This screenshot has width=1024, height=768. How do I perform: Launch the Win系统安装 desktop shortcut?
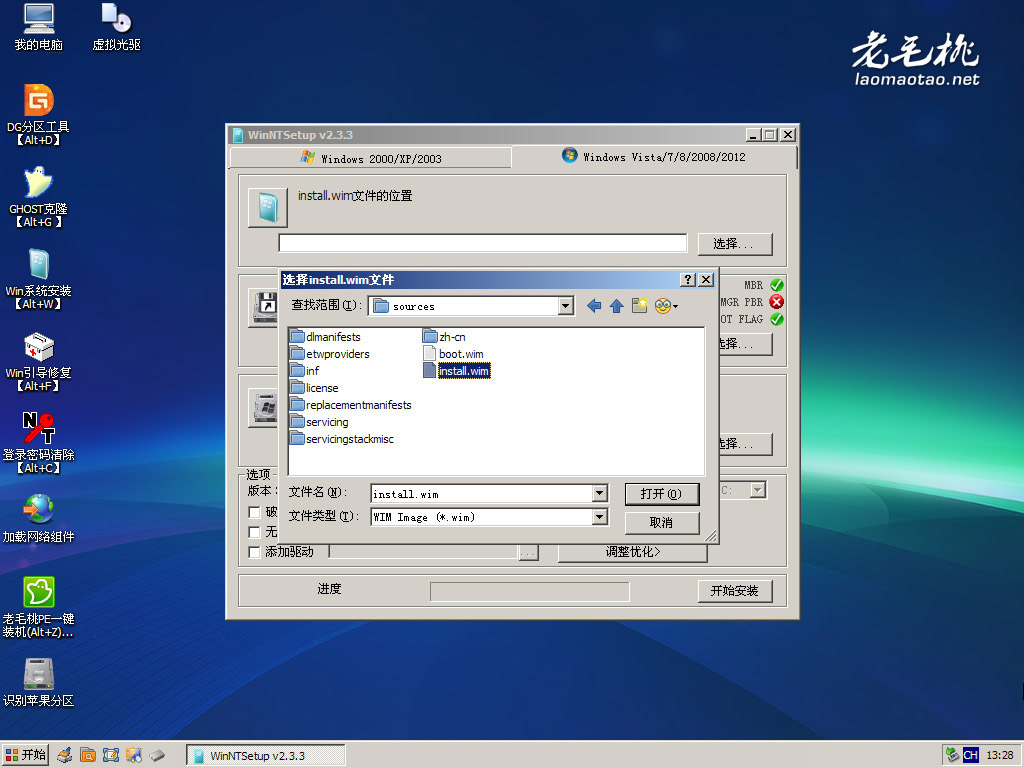click(38, 279)
